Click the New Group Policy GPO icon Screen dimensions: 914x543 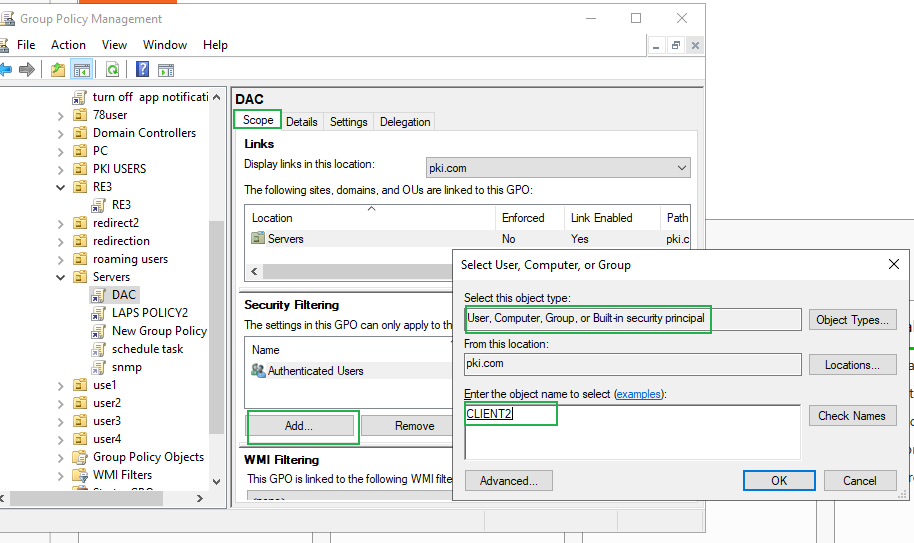click(98, 332)
